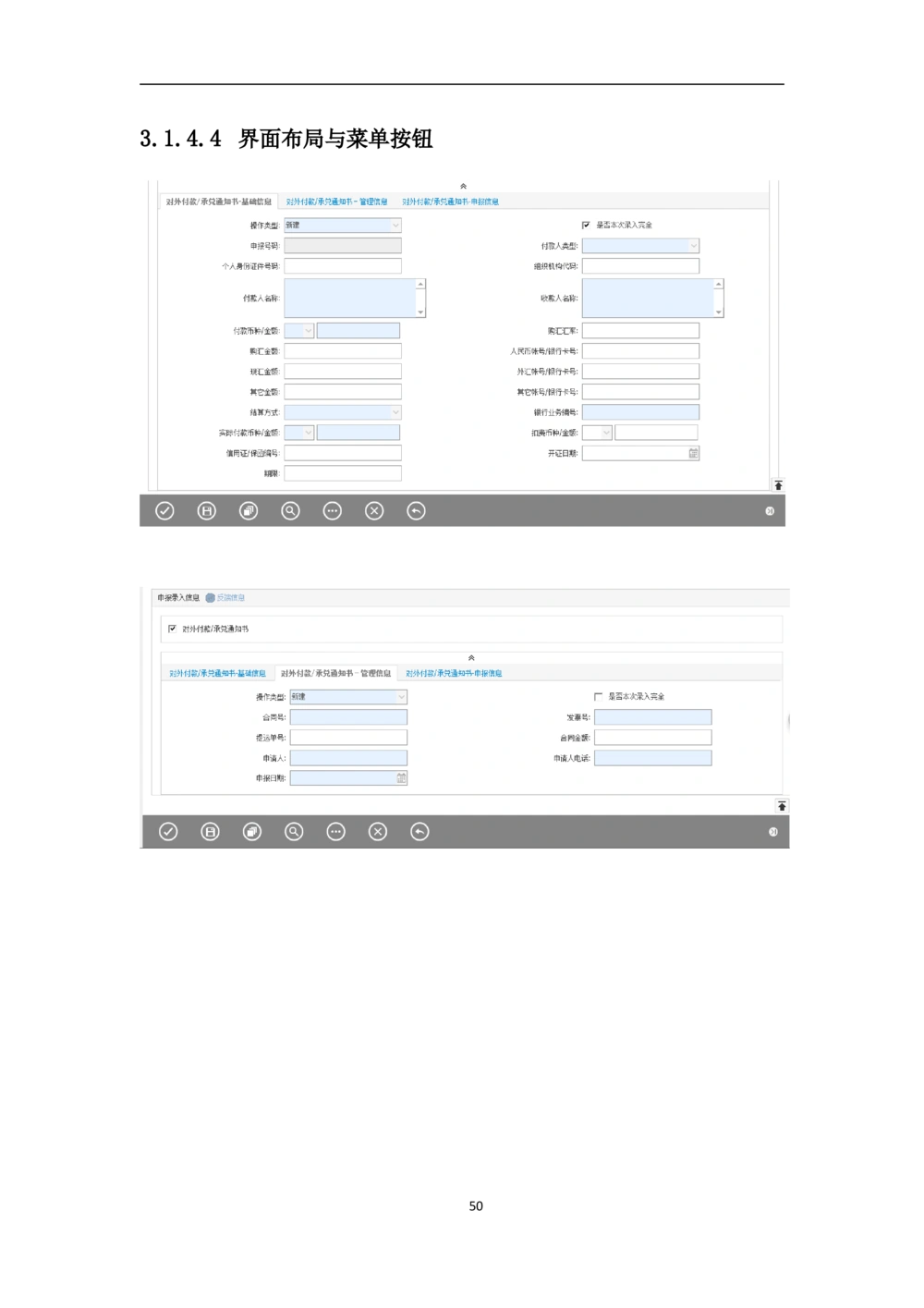
Task: Click the ellipsis more icon below the 基础信息 form
Action: (333, 511)
